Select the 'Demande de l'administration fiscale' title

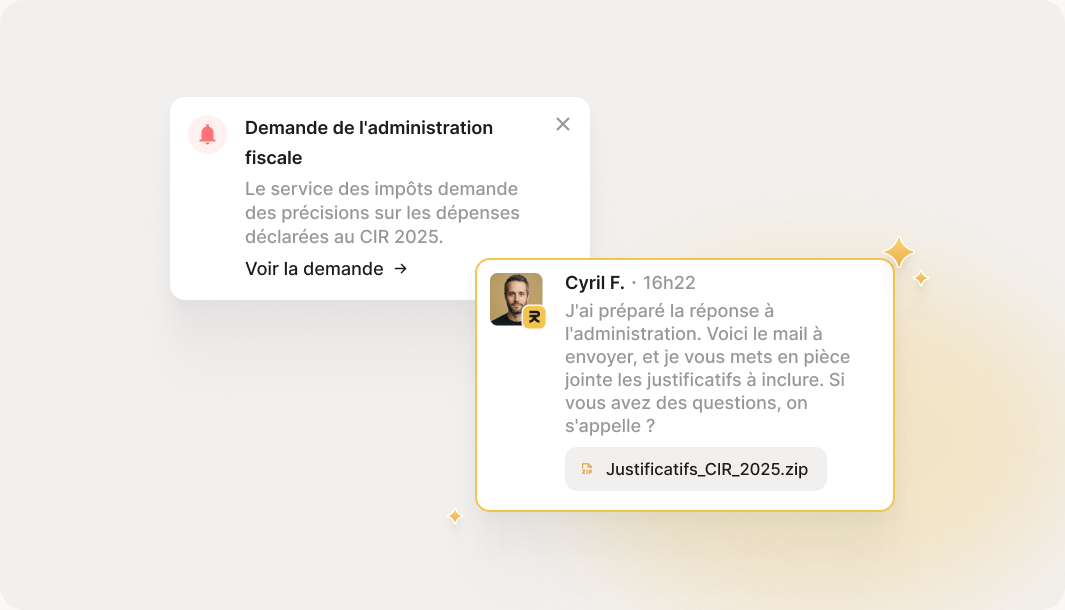(x=369, y=143)
